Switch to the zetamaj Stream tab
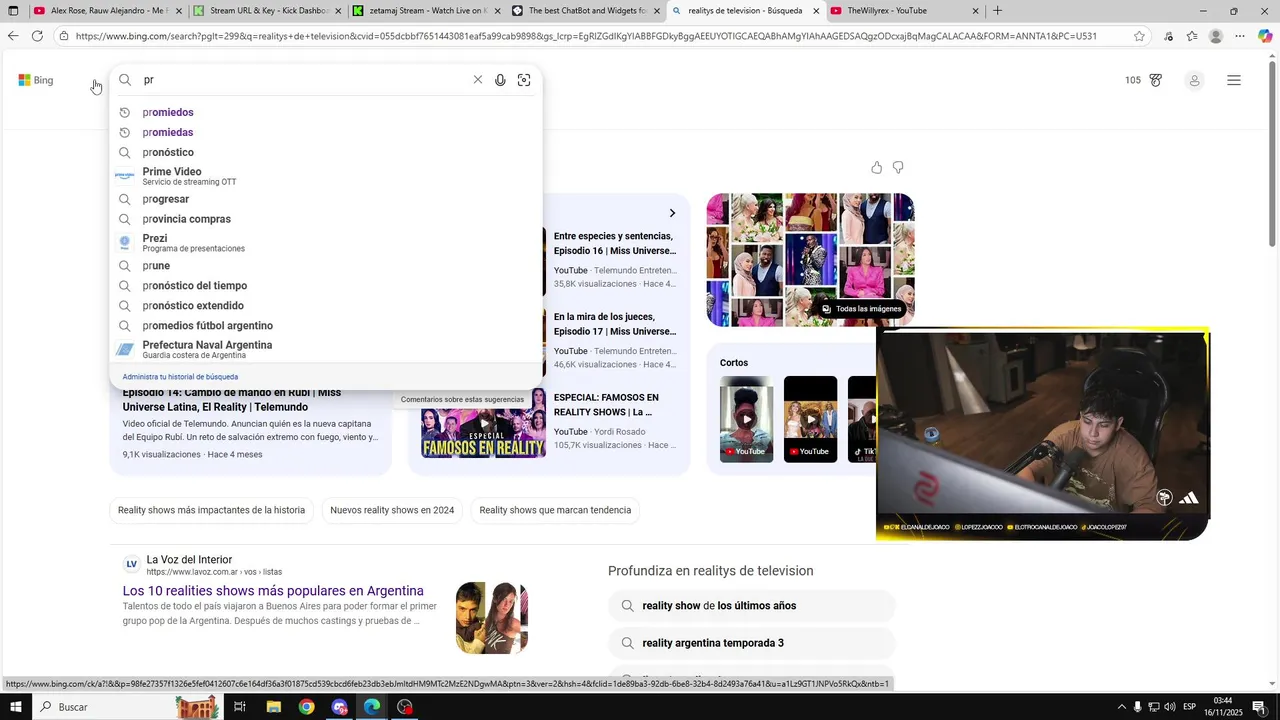Screen dimensions: 1280x720 click(425, 11)
